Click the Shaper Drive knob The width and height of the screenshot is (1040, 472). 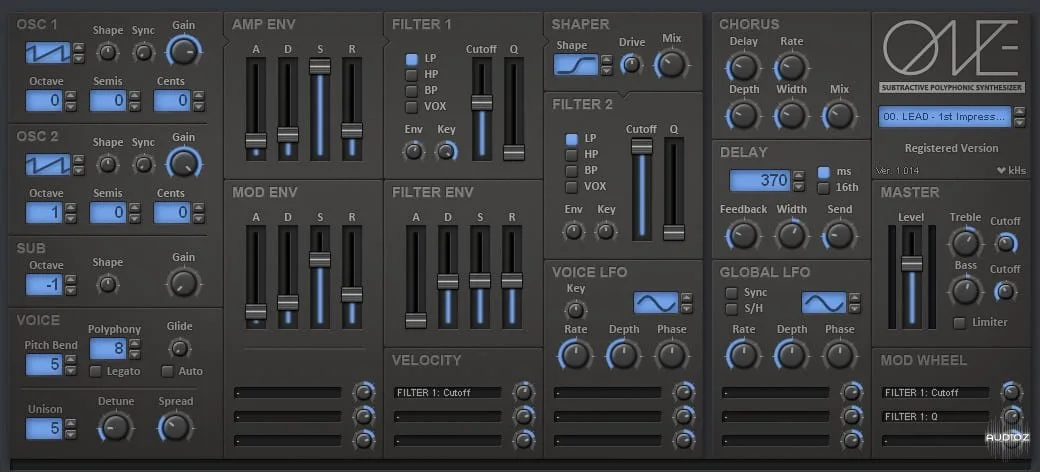tap(631, 64)
